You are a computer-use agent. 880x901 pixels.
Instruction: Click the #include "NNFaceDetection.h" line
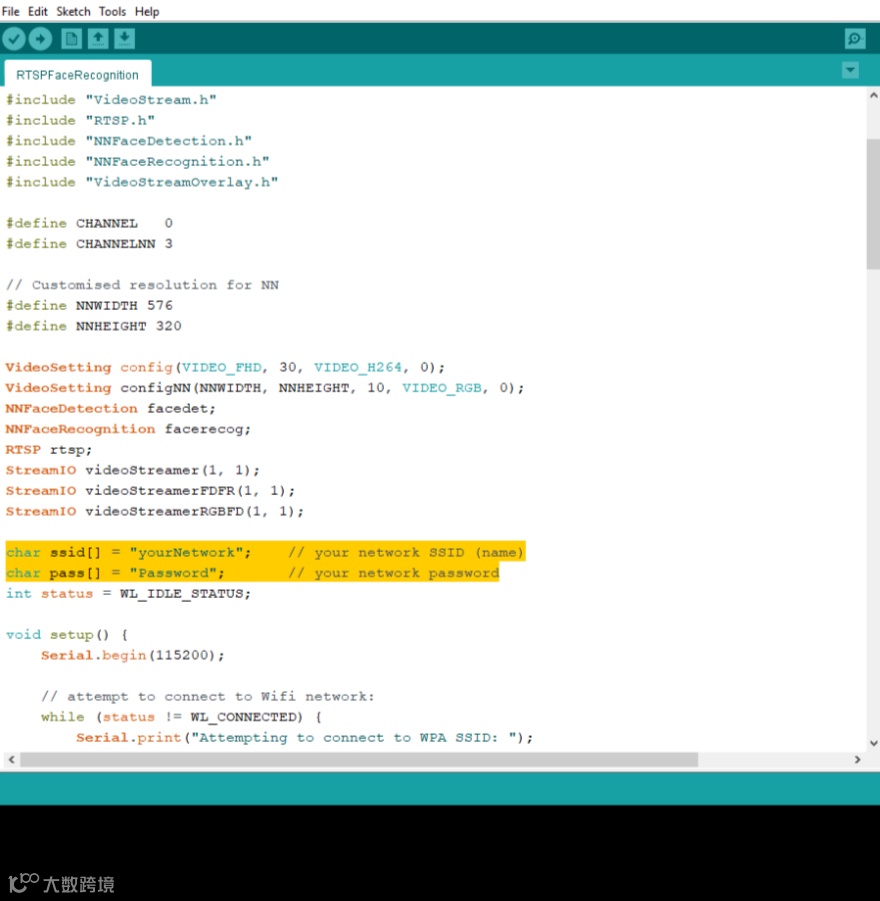(129, 141)
